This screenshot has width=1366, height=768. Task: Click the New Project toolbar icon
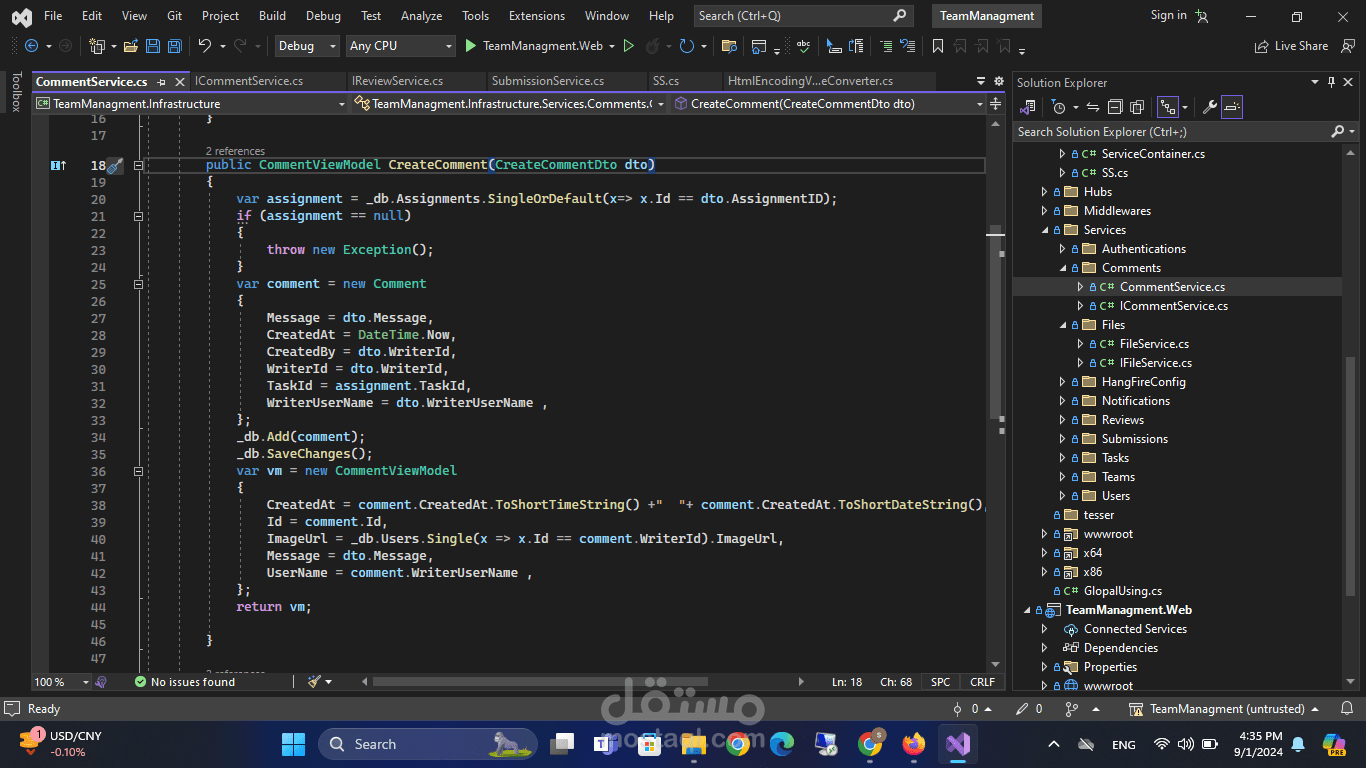tap(97, 46)
